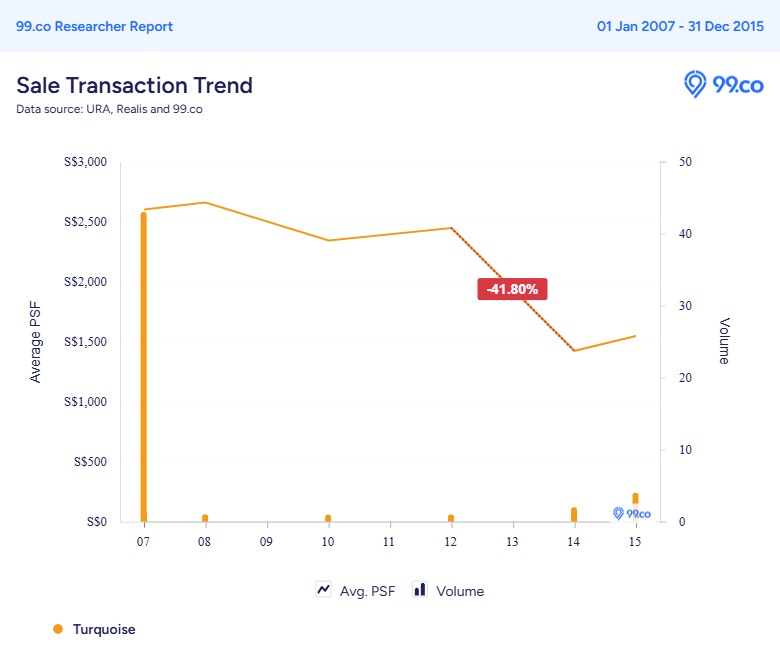Click the Sale Transaction Trend title
Viewport: 780px width, 652px height.
click(134, 85)
